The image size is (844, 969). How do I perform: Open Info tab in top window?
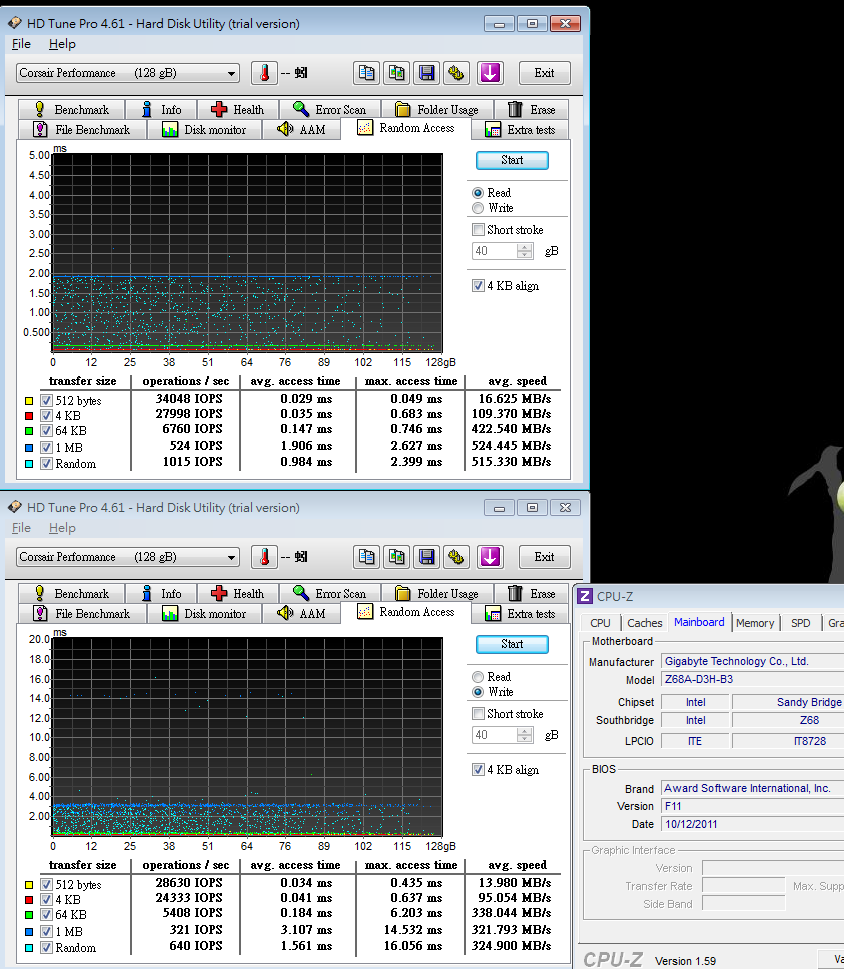tap(161, 109)
